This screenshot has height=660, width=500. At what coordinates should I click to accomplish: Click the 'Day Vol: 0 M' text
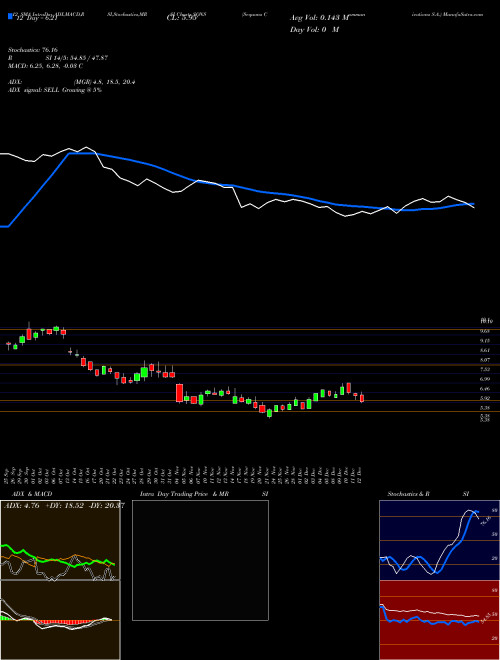pyautogui.click(x=314, y=29)
